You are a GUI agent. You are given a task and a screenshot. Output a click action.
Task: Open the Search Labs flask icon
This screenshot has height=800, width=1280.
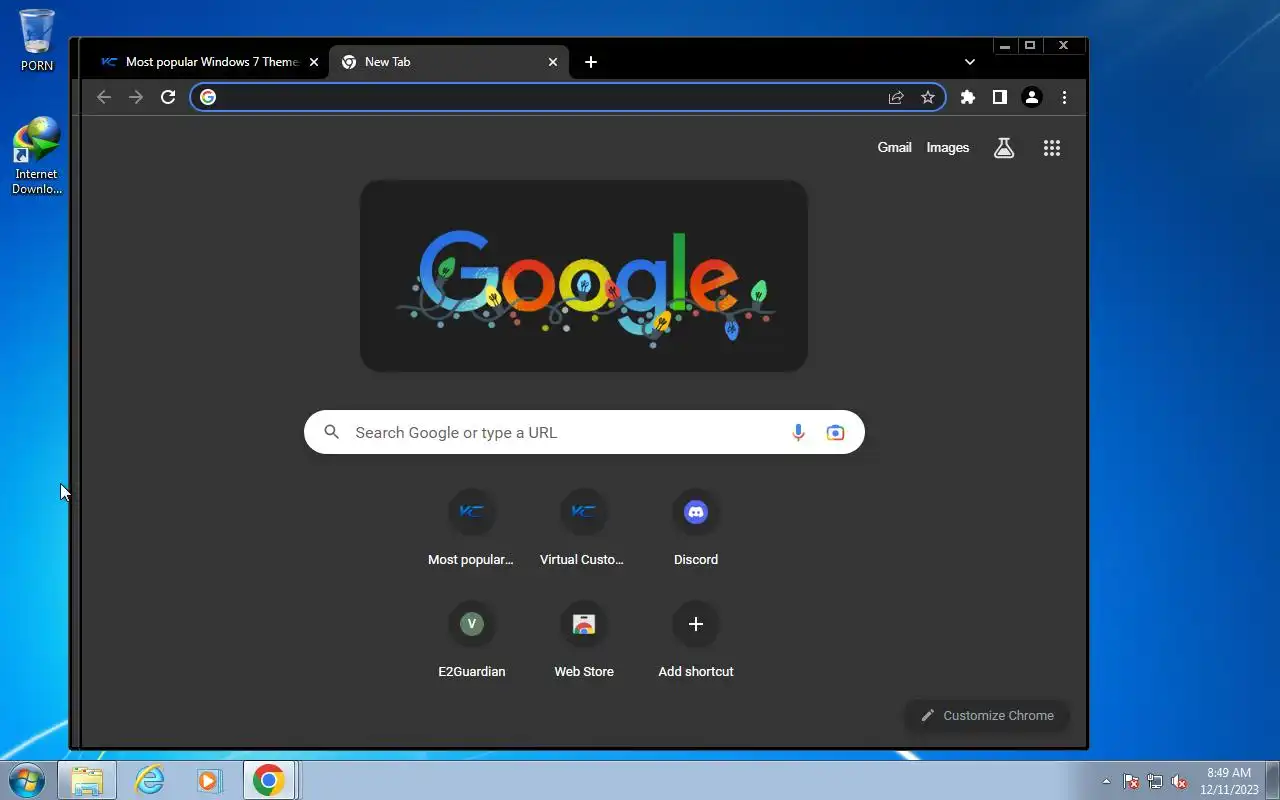pyautogui.click(x=1004, y=148)
